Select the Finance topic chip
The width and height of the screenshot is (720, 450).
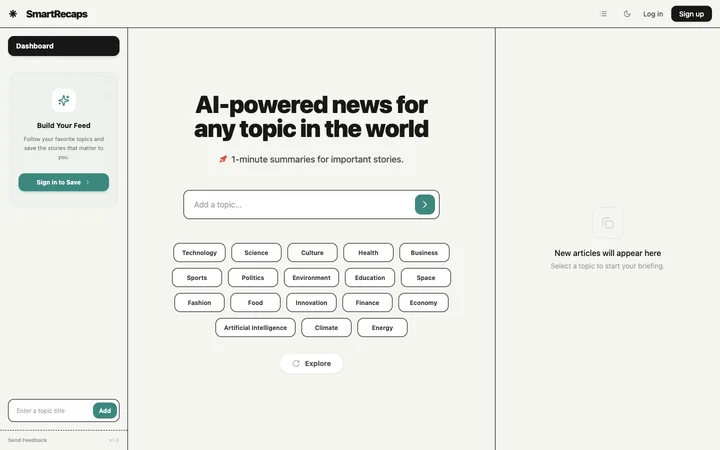coord(367,303)
